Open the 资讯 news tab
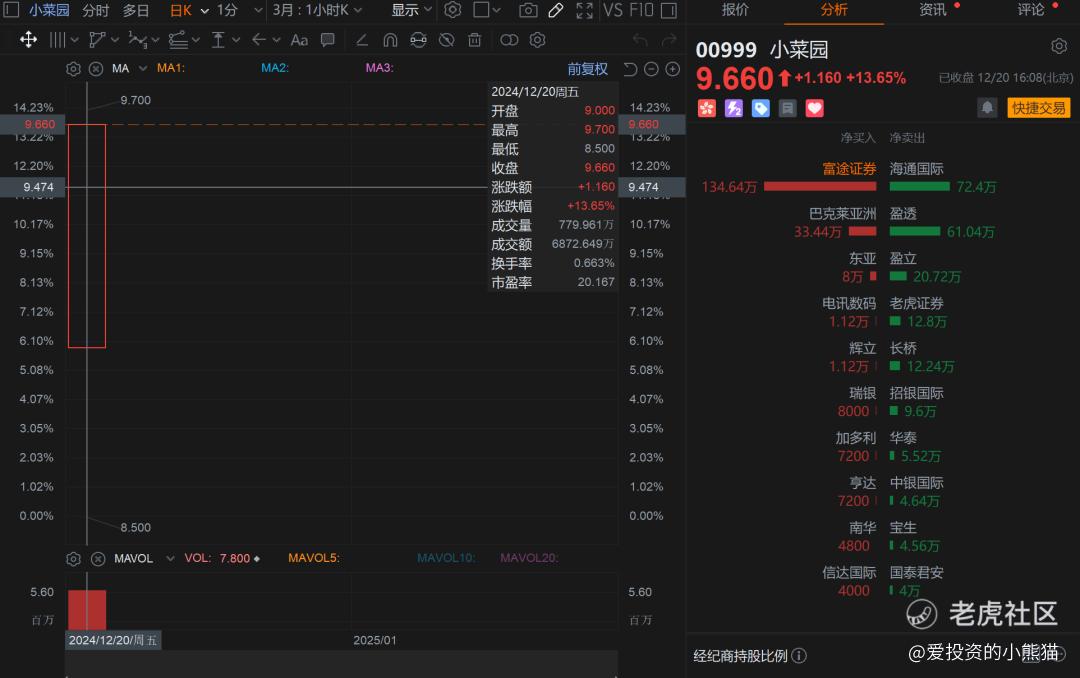The image size is (1080, 678). [933, 10]
